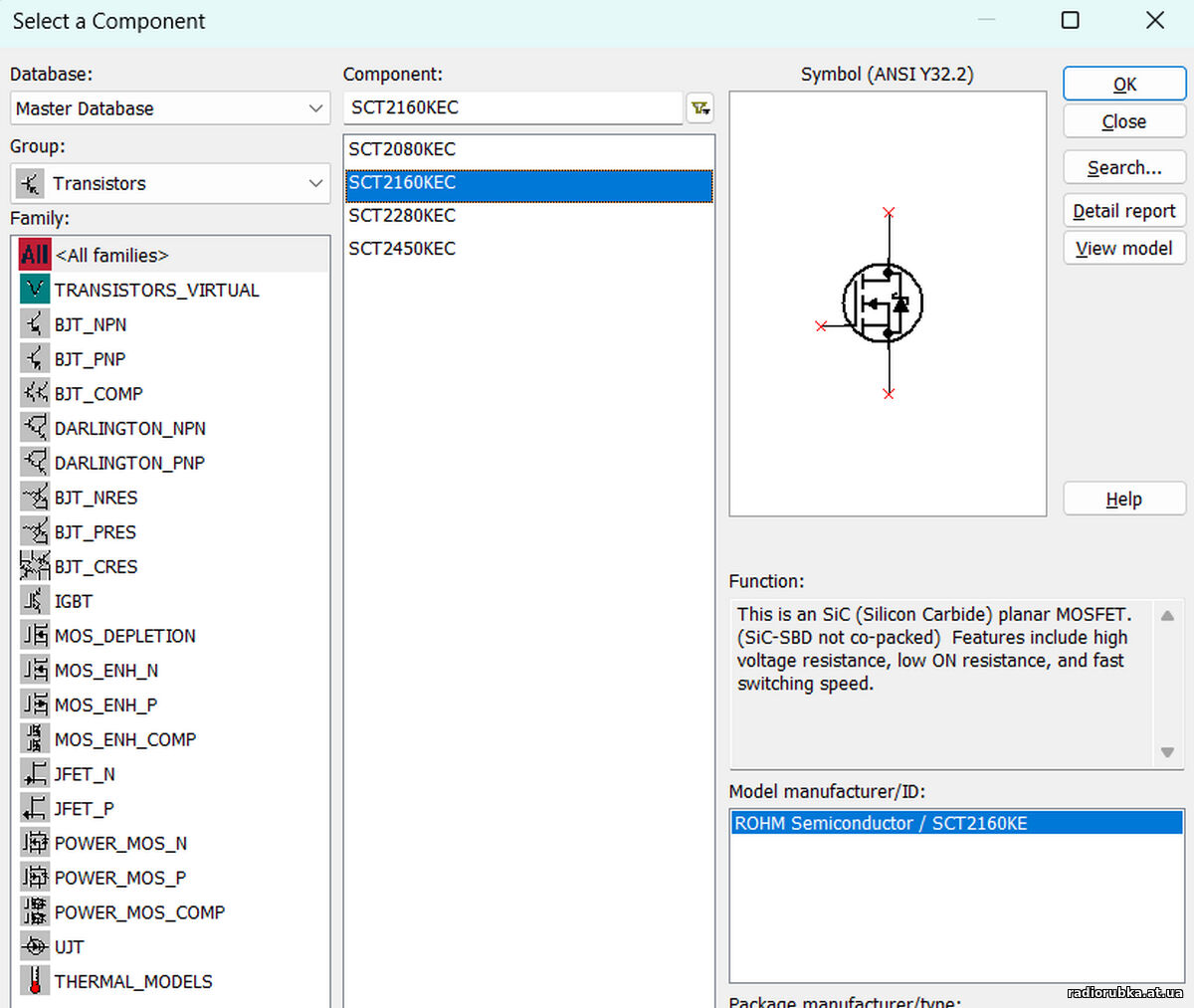The height and width of the screenshot is (1008, 1194).
Task: Click the View model button
Action: (1123, 249)
